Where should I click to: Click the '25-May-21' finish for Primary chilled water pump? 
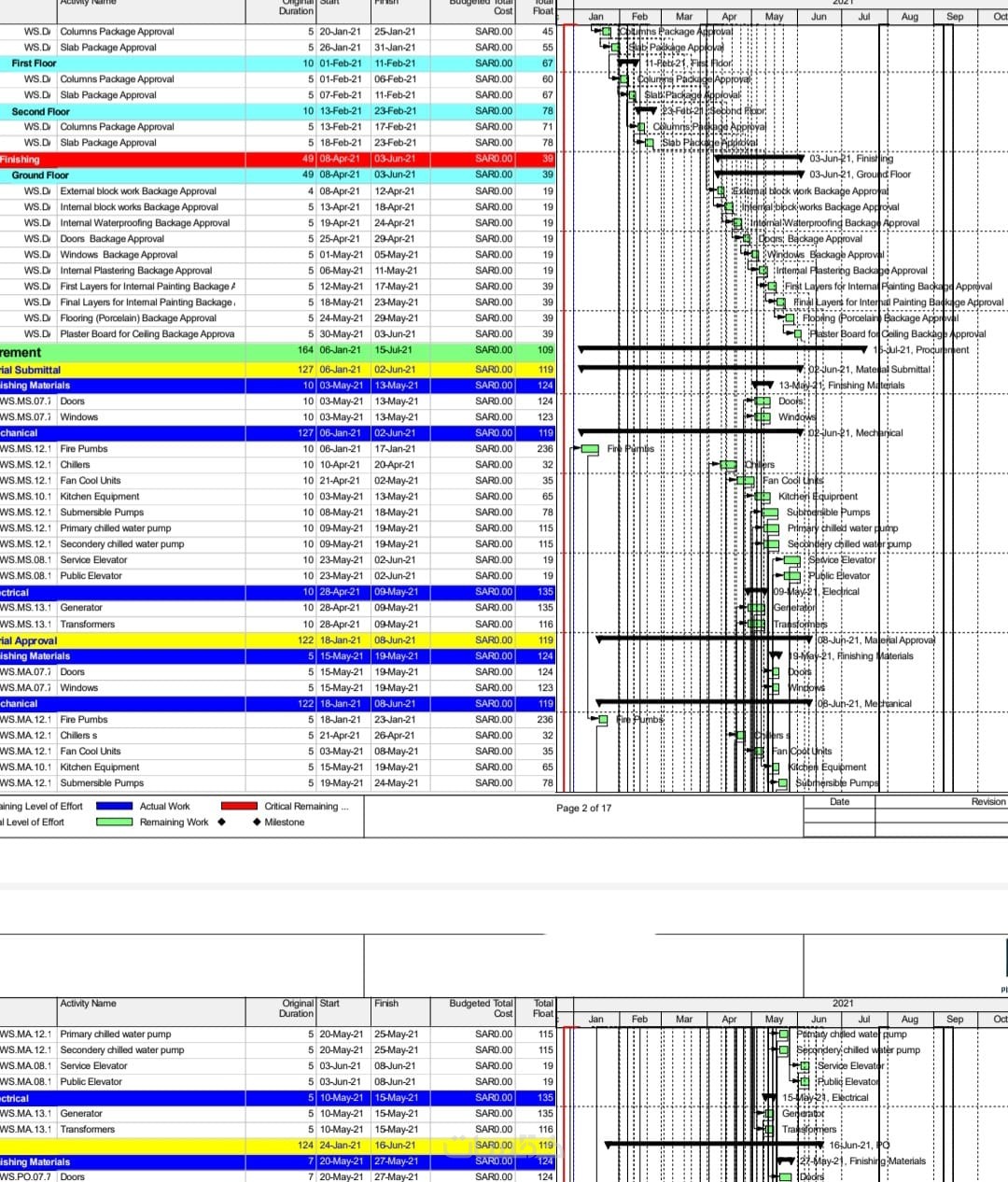point(395,1034)
